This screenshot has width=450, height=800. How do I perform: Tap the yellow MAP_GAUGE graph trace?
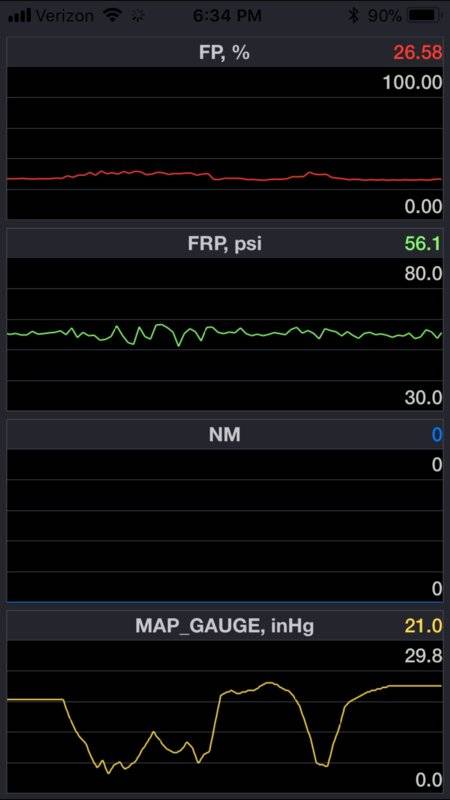pos(224,727)
